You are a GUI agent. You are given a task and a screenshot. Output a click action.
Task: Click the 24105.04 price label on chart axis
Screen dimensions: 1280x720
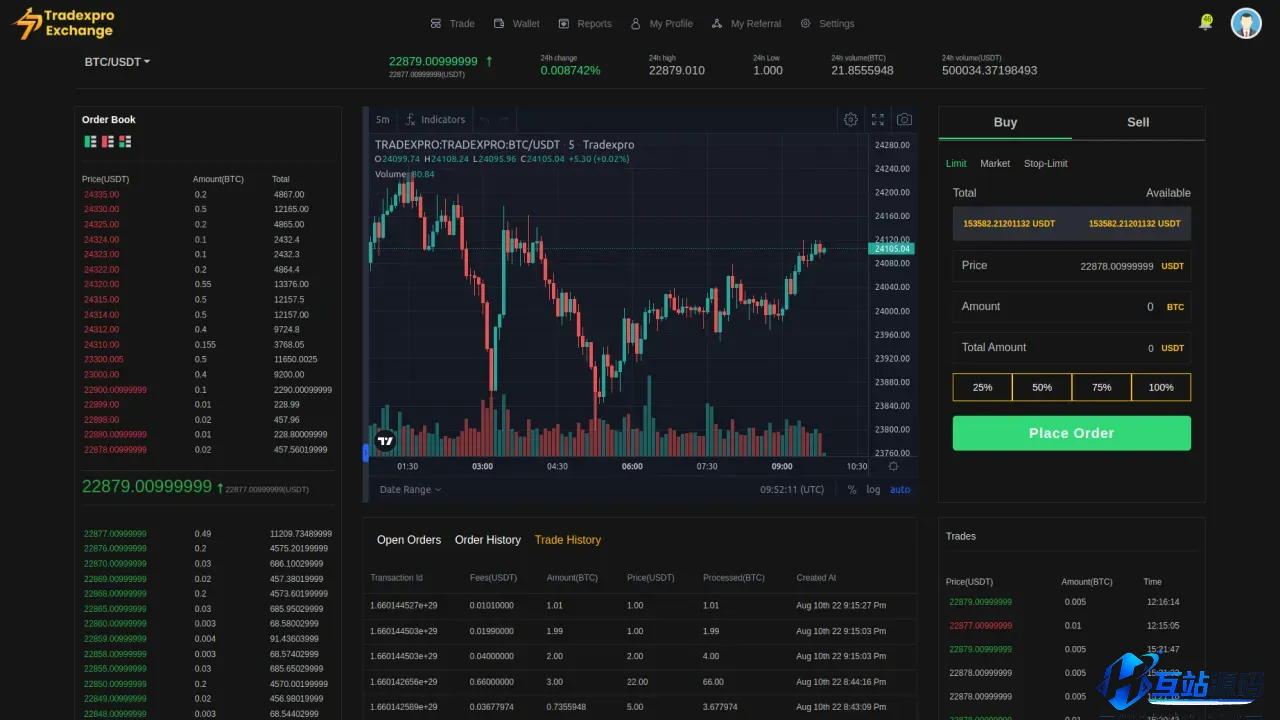point(892,248)
